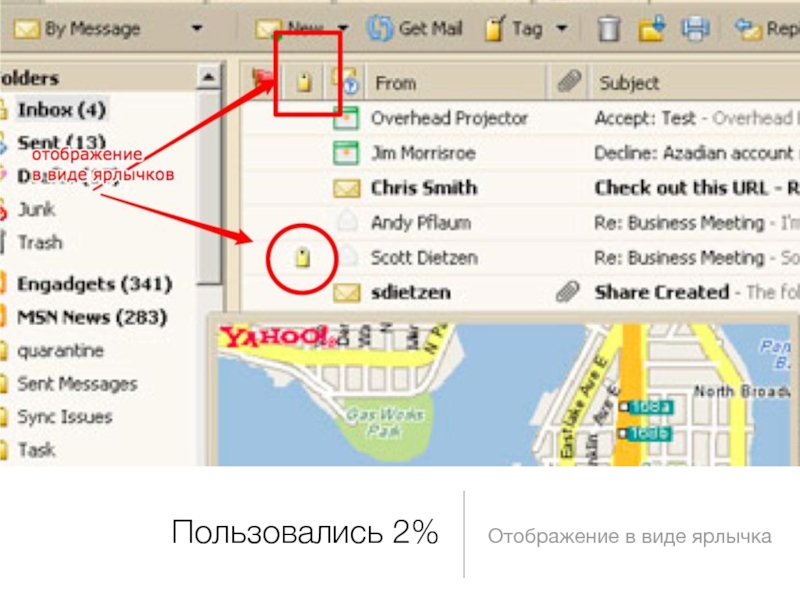This screenshot has height=600, width=800.
Task: Click the By Message envelope icon
Action: pyautogui.click(x=26, y=29)
